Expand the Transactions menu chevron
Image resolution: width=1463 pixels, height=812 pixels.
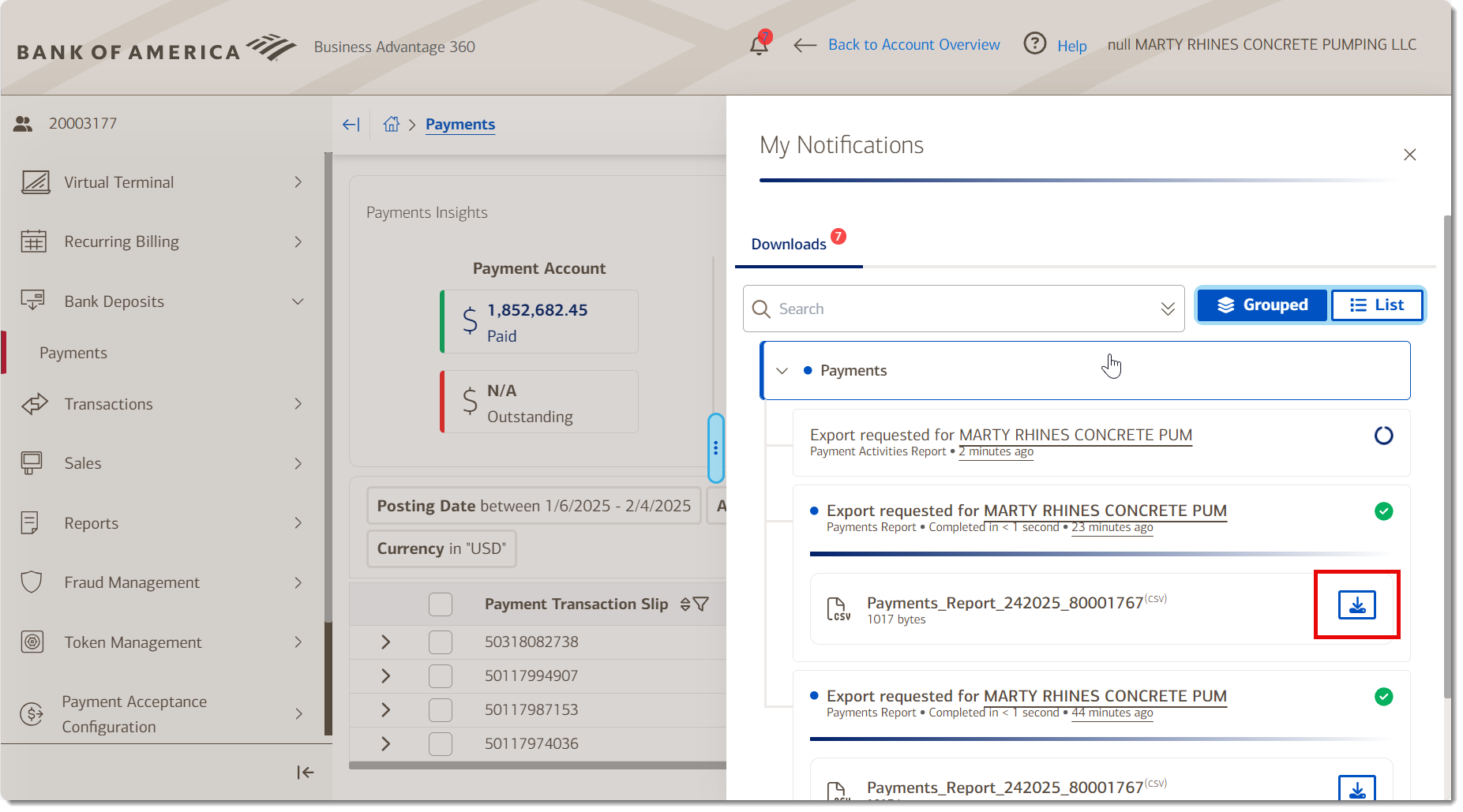[298, 404]
